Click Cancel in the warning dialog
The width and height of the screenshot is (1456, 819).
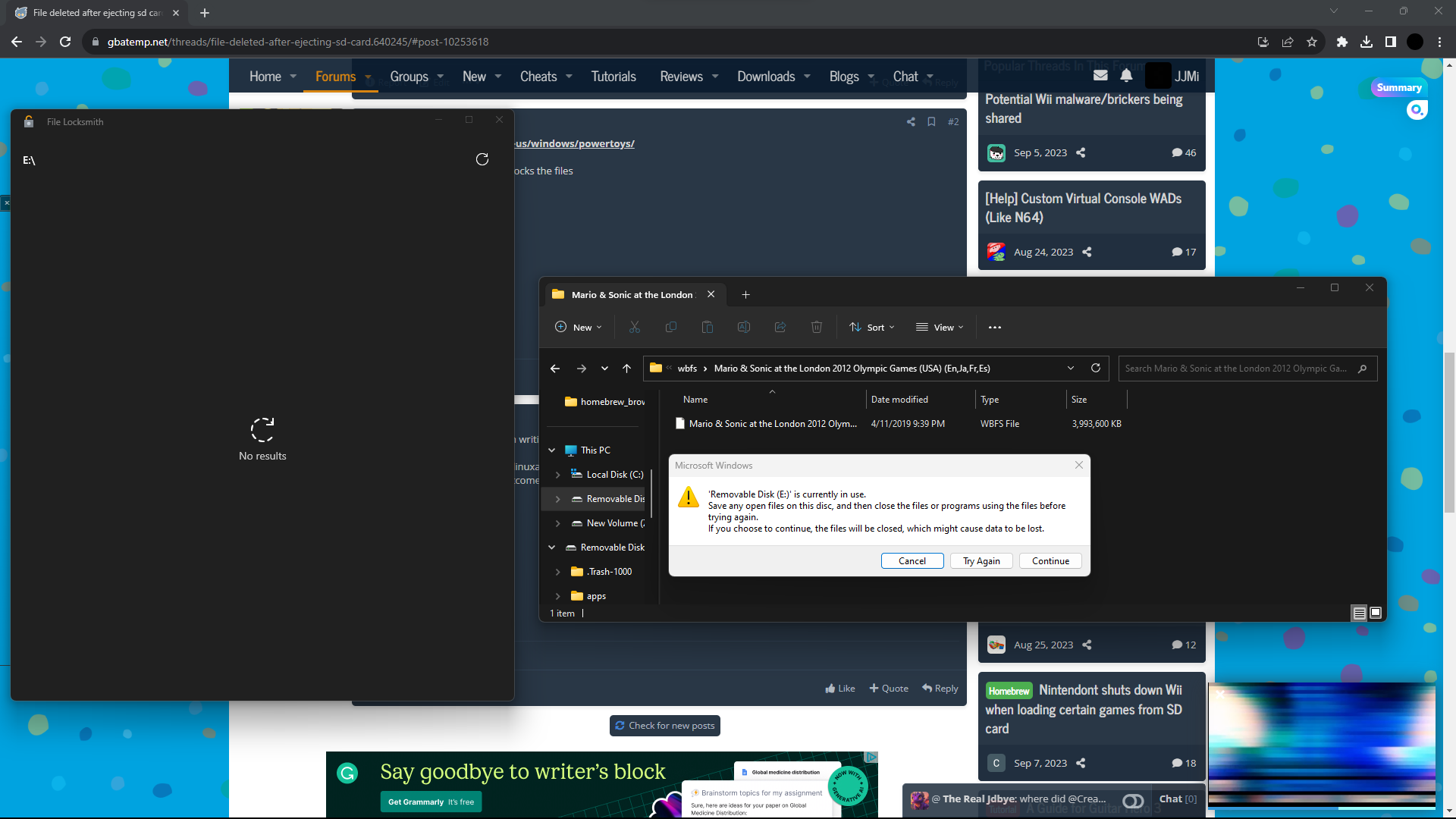tap(912, 561)
